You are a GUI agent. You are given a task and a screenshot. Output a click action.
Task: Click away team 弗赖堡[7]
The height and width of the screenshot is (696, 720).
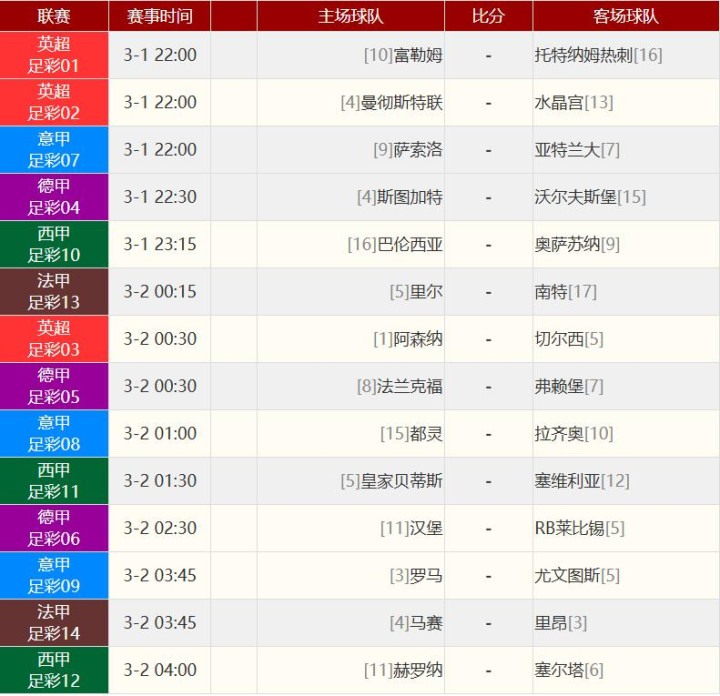pos(569,387)
